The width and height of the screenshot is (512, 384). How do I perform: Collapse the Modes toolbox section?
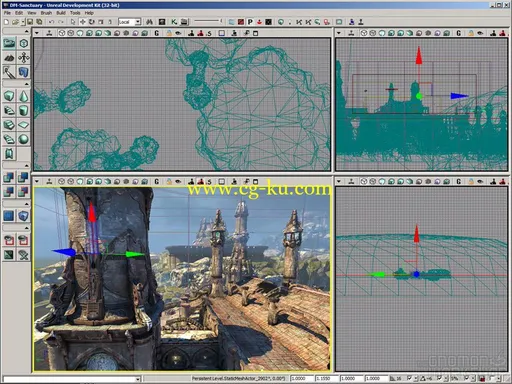pos(26,31)
